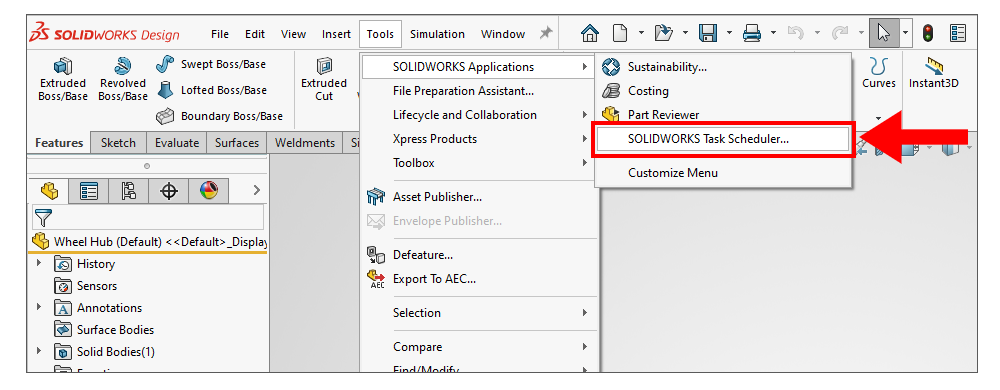Expand the Open file dropdown arrow

[x=685, y=33]
